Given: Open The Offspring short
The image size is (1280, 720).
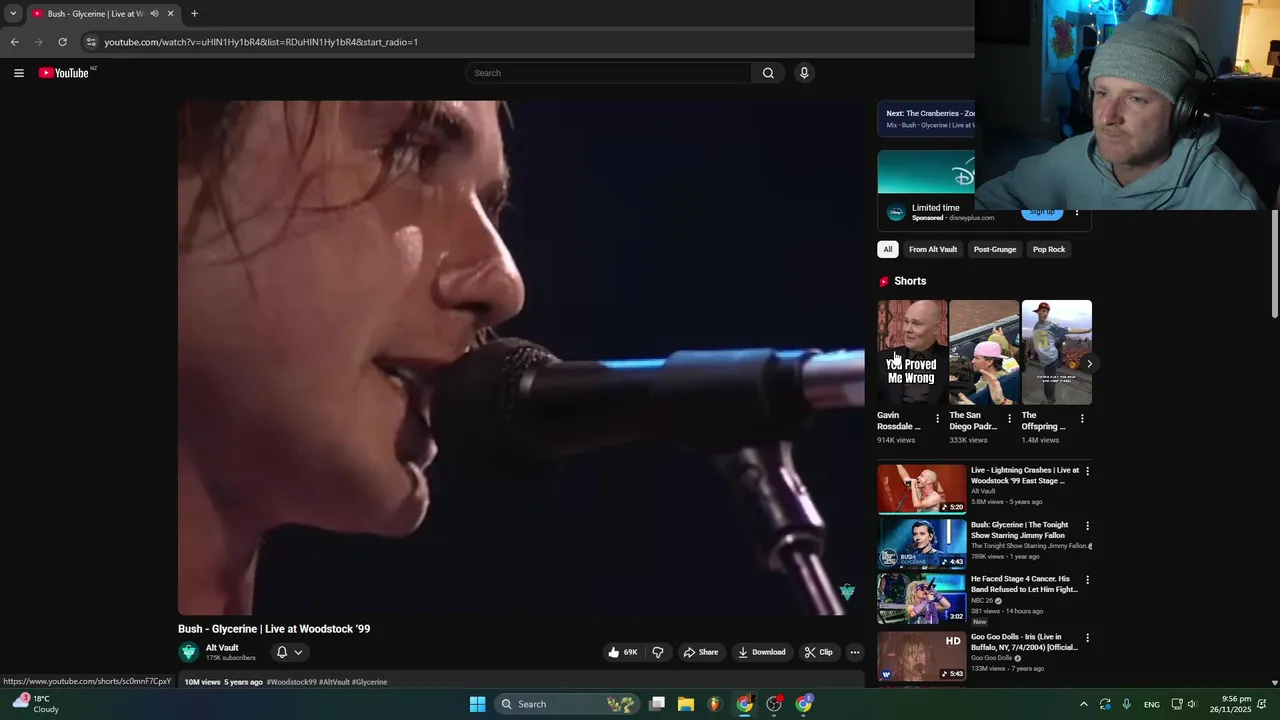Looking at the screenshot, I should pos(1056,352).
